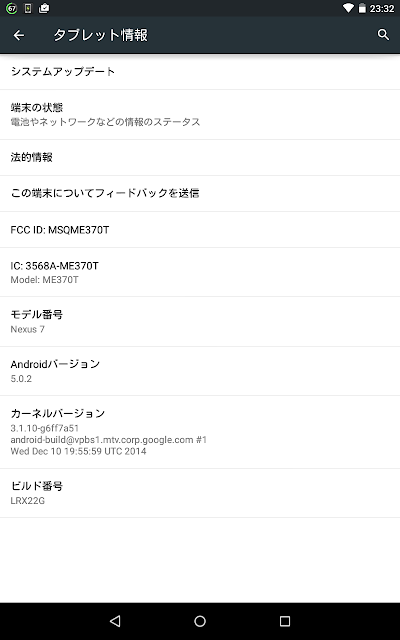Open recent apps square button
This screenshot has width=400, height=640.
pyautogui.click(x=284, y=621)
